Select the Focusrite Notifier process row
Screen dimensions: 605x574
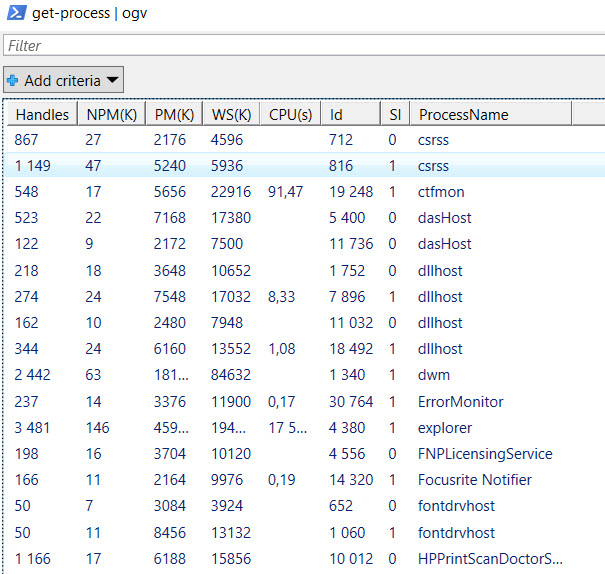point(305,480)
